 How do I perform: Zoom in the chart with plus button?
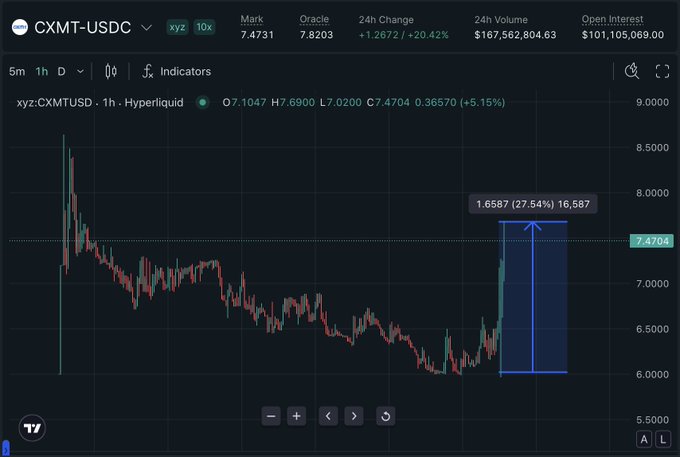coord(297,416)
